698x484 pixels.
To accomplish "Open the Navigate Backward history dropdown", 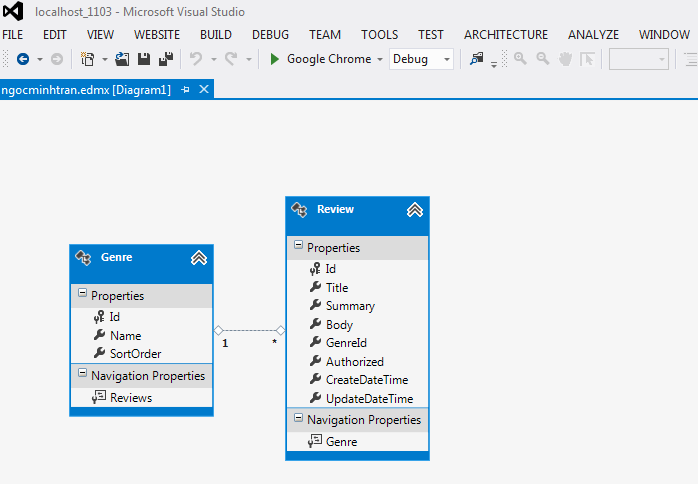I will point(40,59).
